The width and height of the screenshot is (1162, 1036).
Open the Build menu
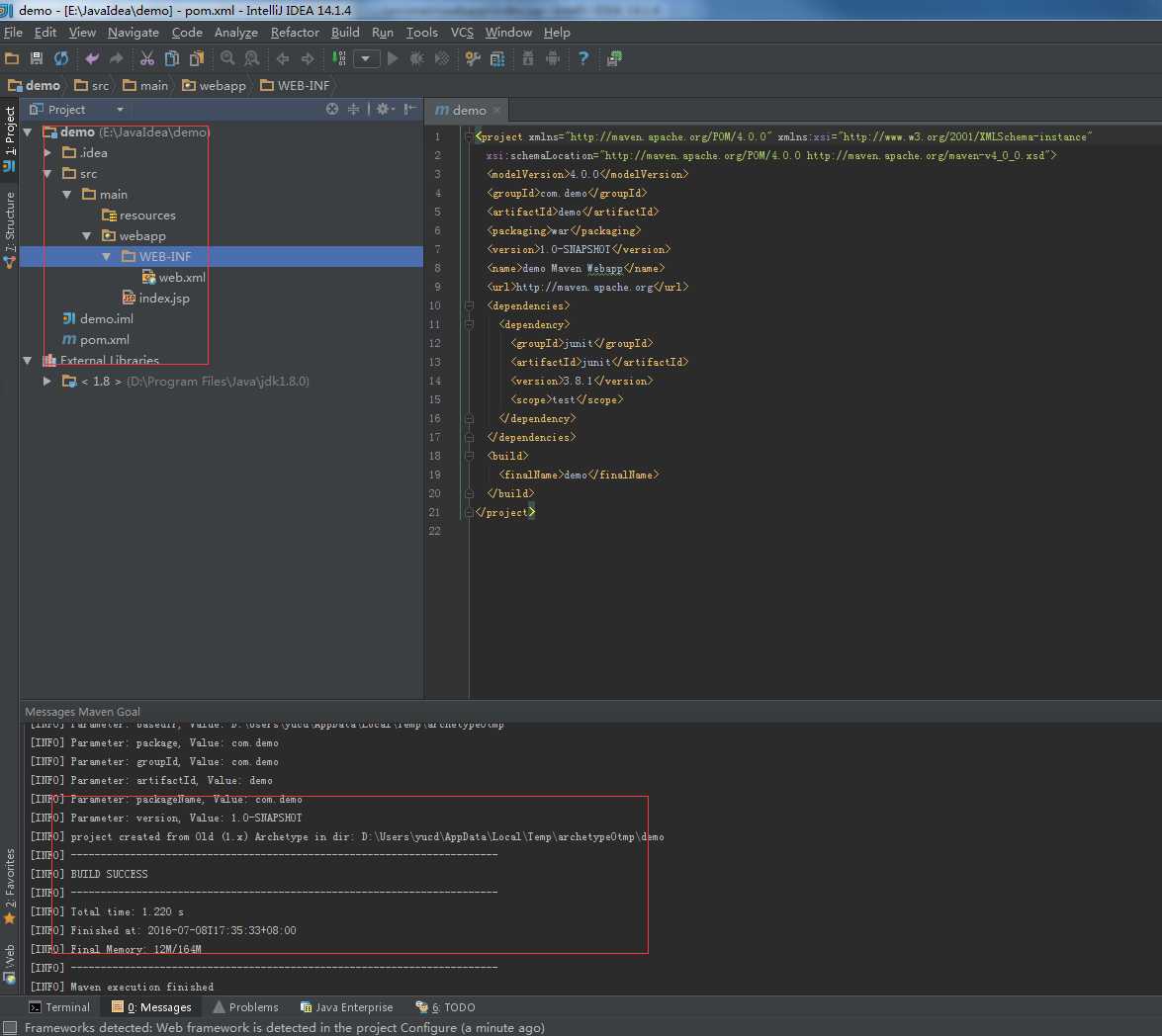pos(345,32)
